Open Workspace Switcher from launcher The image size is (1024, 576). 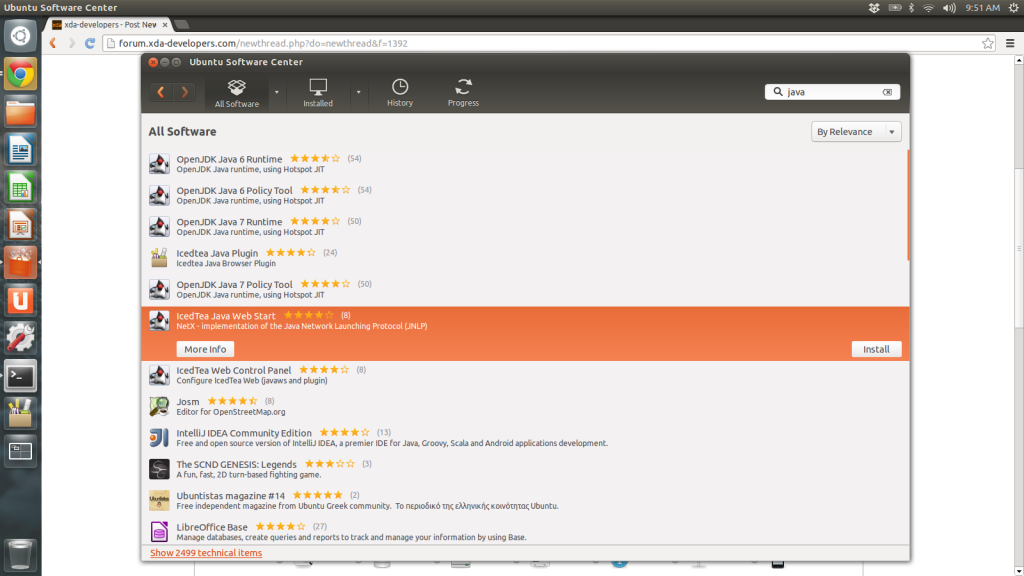click(x=20, y=451)
